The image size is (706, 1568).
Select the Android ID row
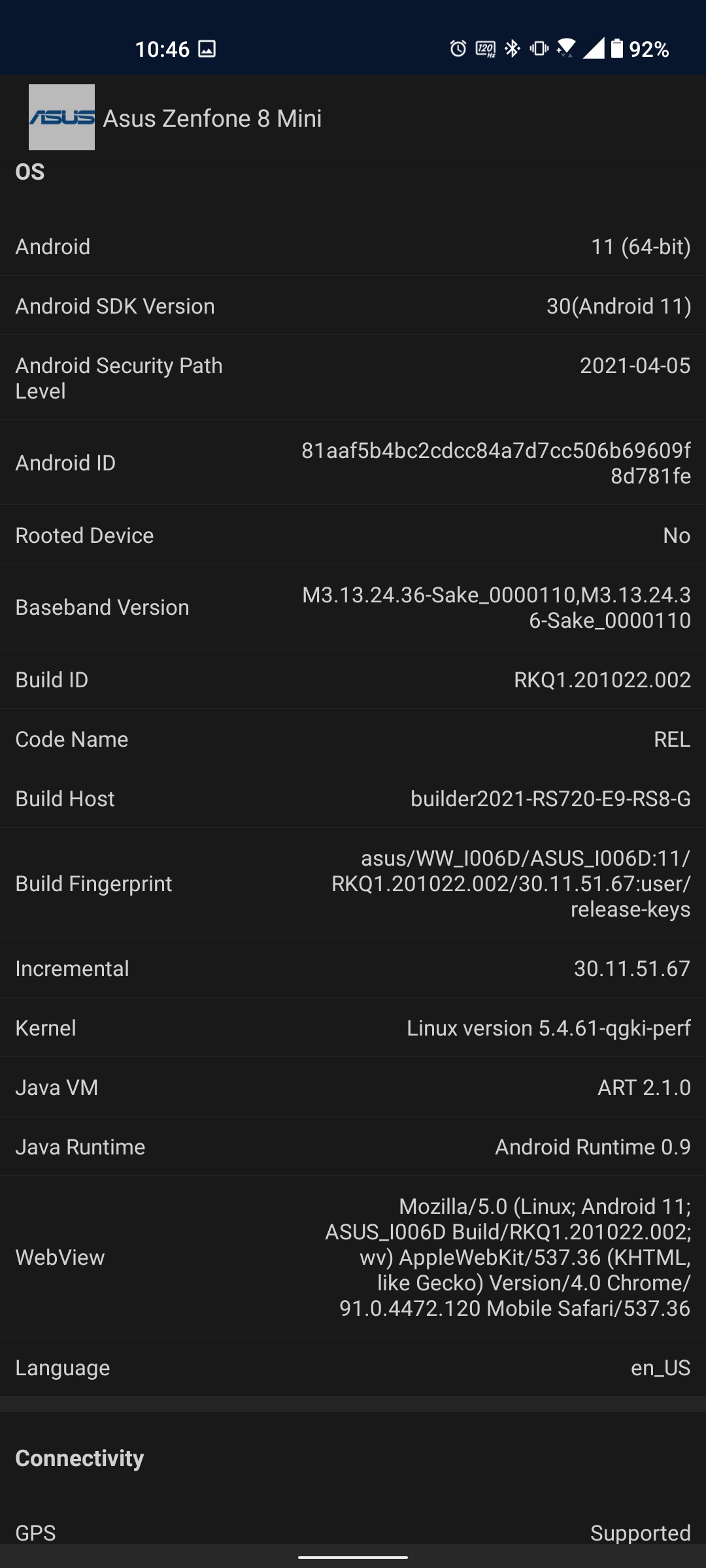(x=353, y=463)
